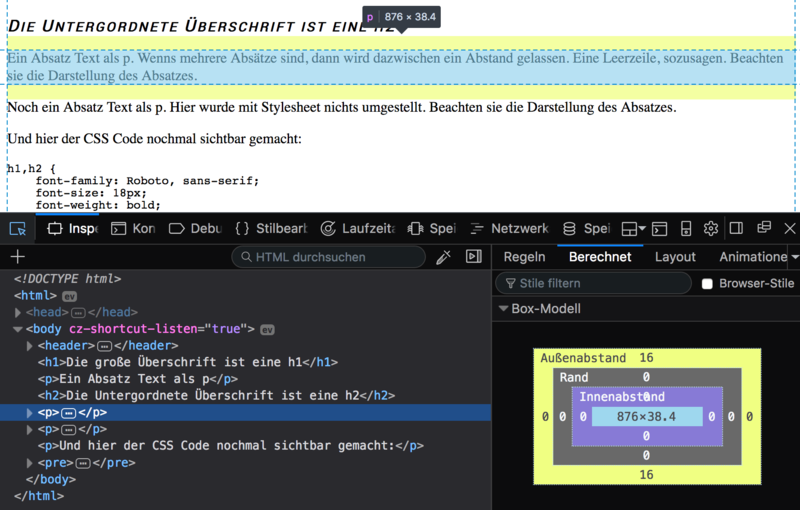The width and height of the screenshot is (800, 510).
Task: Click the h2 heading on the page
Action: [202, 26]
